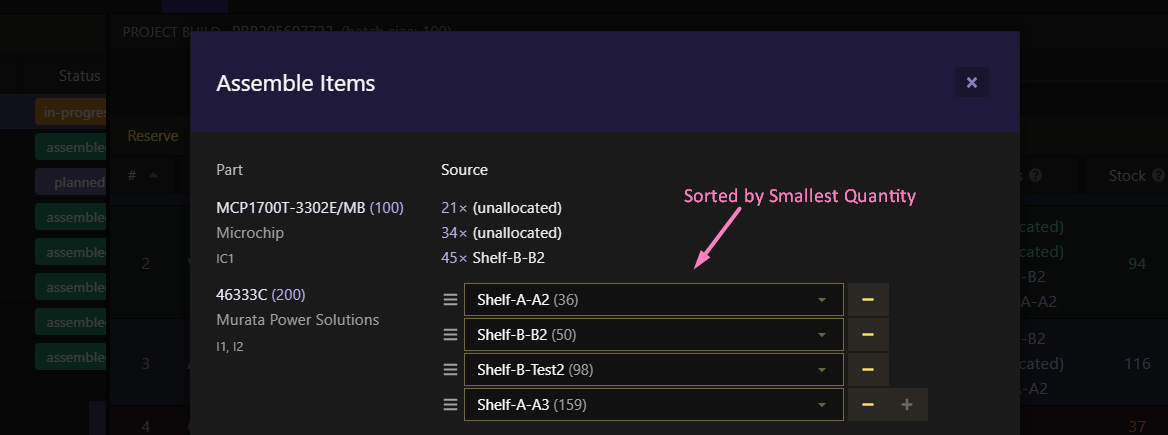Remove the Shelf-B-Test2 source row

click(868, 369)
